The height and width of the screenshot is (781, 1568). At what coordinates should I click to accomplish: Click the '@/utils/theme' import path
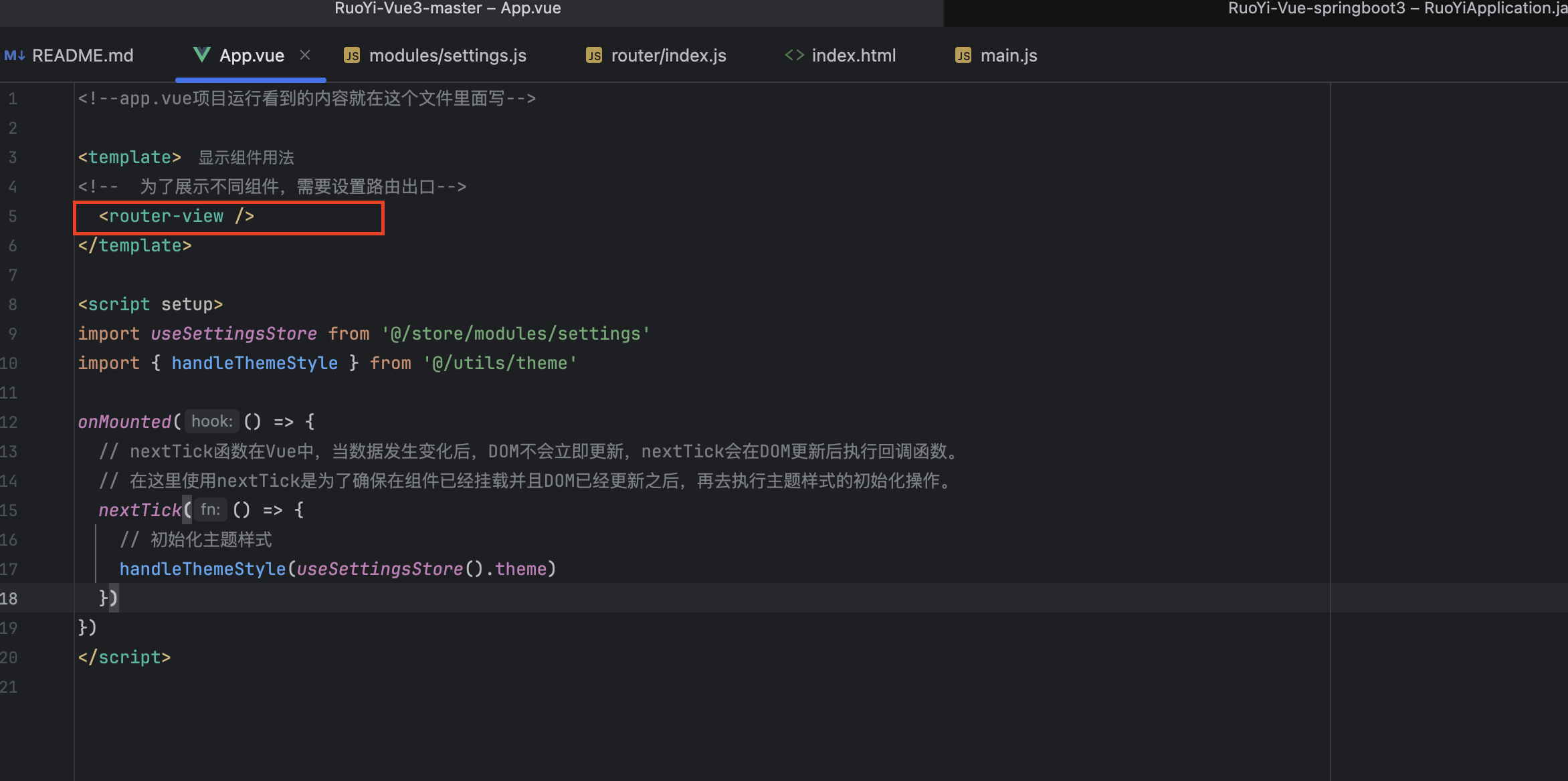[x=500, y=363]
